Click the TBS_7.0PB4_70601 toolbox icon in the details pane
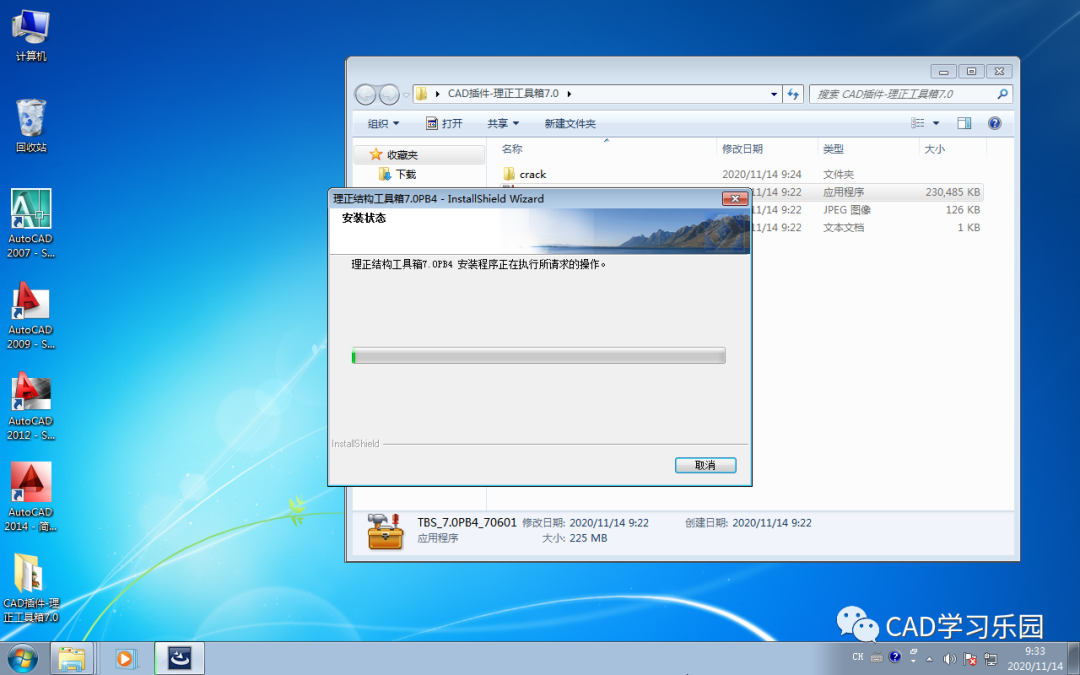This screenshot has height=675, width=1080. click(x=385, y=531)
